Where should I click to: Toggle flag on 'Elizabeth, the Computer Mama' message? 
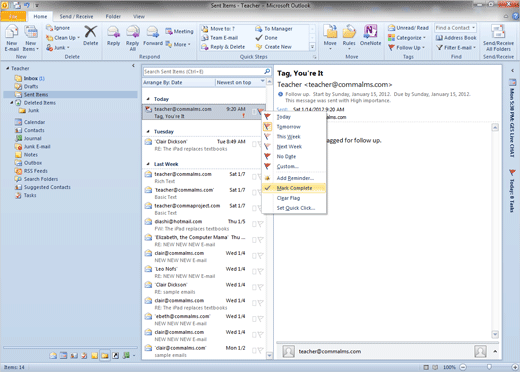(260, 240)
